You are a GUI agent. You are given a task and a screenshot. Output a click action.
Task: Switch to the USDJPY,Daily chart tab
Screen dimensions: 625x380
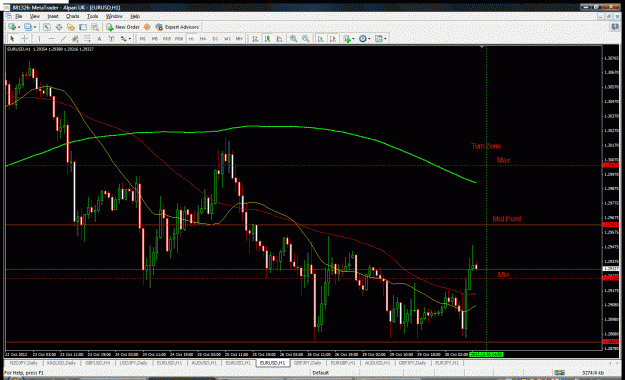pyautogui.click(x=134, y=363)
